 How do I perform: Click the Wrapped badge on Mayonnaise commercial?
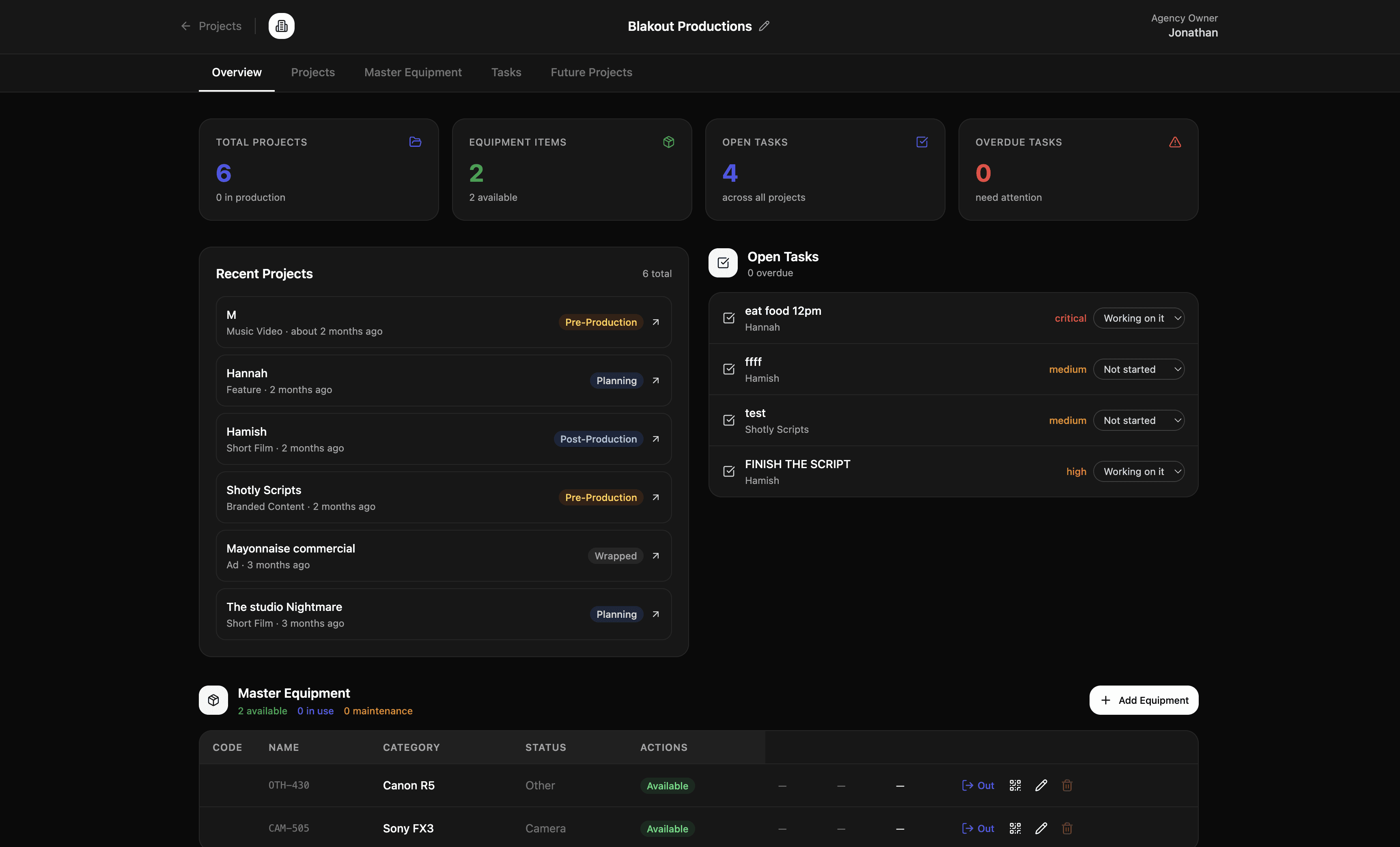tap(615, 556)
